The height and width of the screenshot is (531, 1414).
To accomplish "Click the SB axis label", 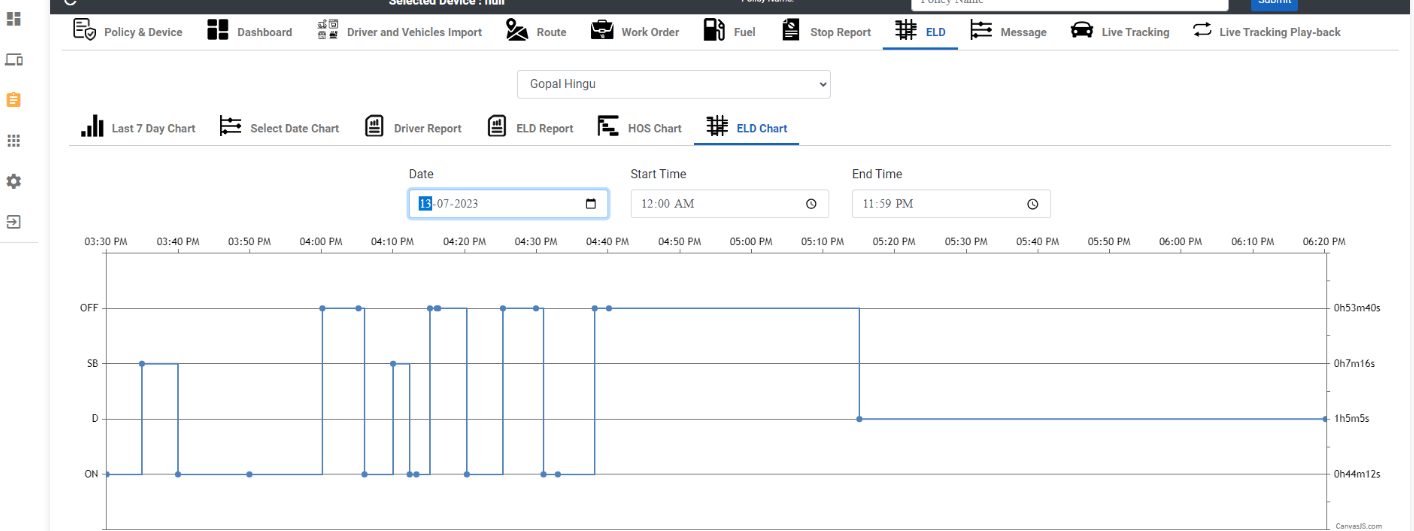I will (x=93, y=364).
